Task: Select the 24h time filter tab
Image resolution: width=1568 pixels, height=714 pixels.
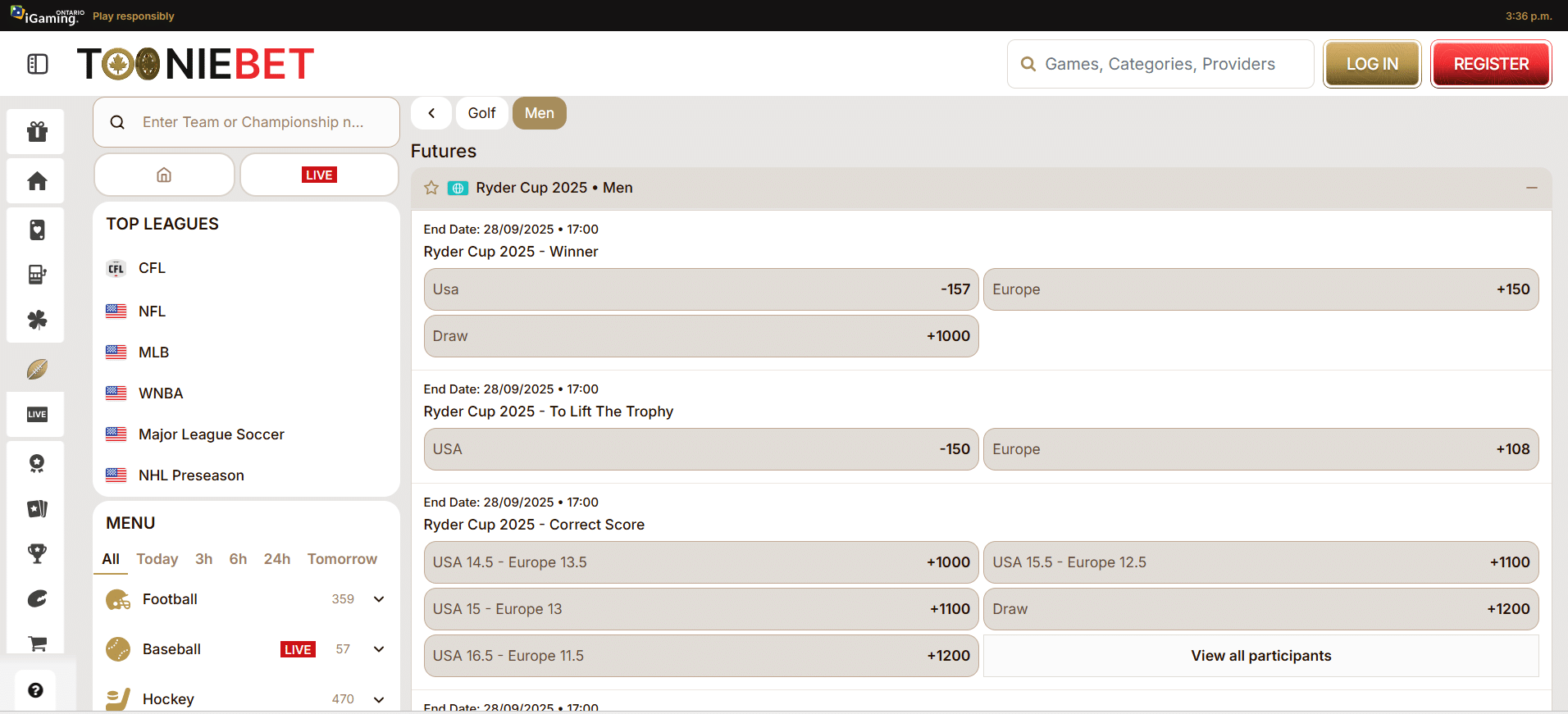Action: 276,559
